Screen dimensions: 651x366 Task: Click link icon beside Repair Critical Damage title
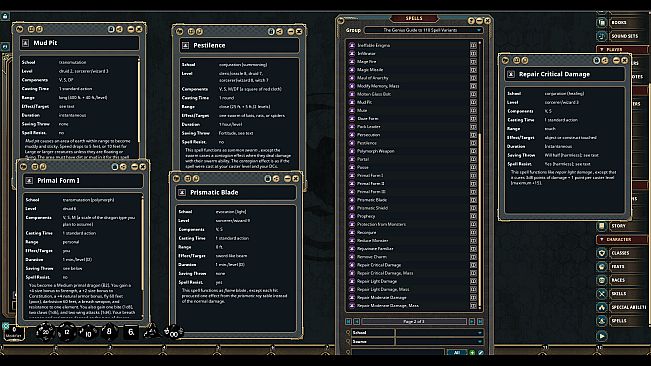click(x=511, y=74)
